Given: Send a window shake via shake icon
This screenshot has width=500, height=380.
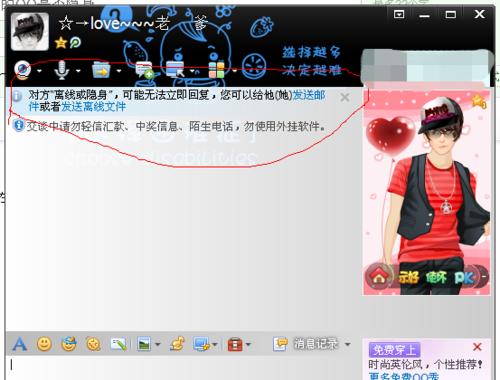Looking at the screenshot, I should click(93, 344).
